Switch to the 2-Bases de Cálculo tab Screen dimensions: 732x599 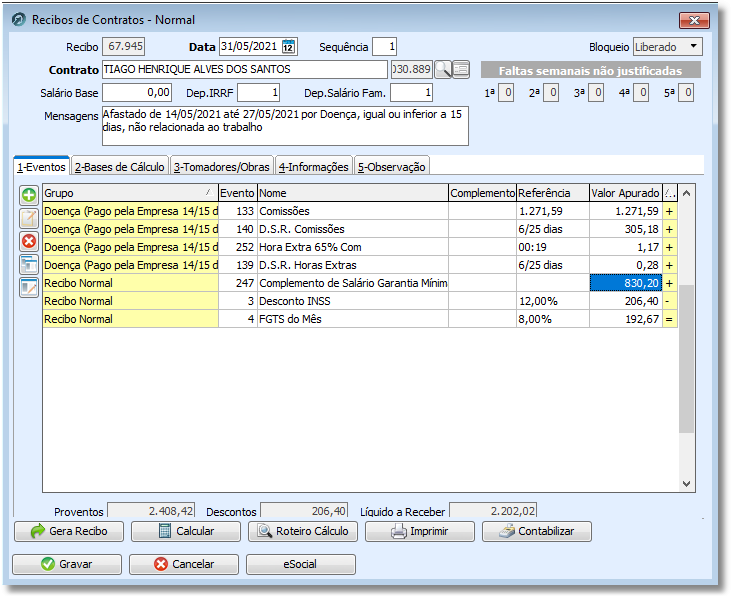[120, 167]
